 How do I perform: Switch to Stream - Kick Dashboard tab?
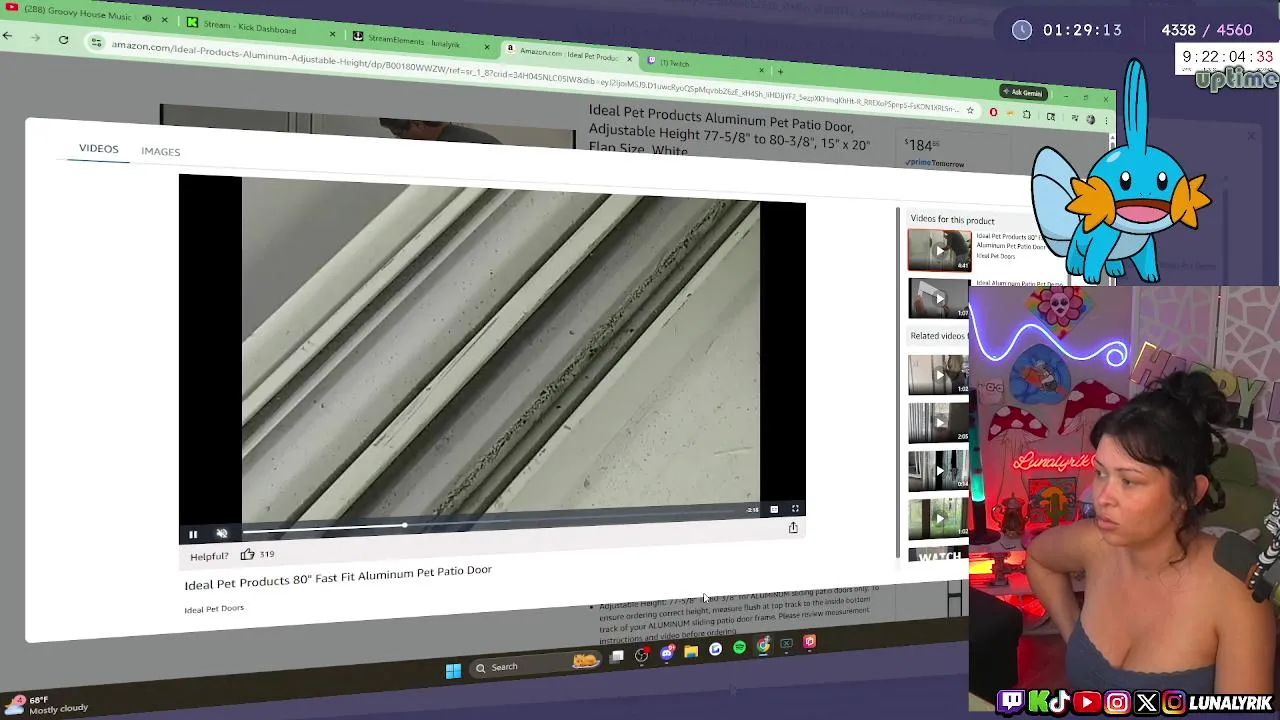[x=249, y=26]
